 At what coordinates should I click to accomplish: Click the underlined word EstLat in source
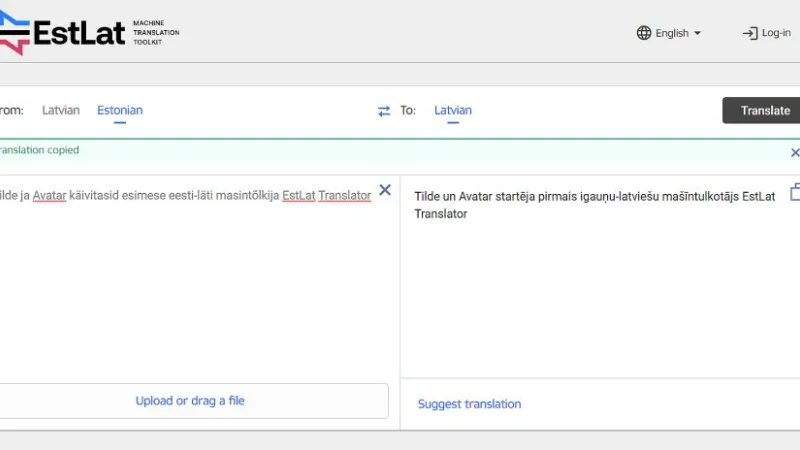click(x=298, y=195)
